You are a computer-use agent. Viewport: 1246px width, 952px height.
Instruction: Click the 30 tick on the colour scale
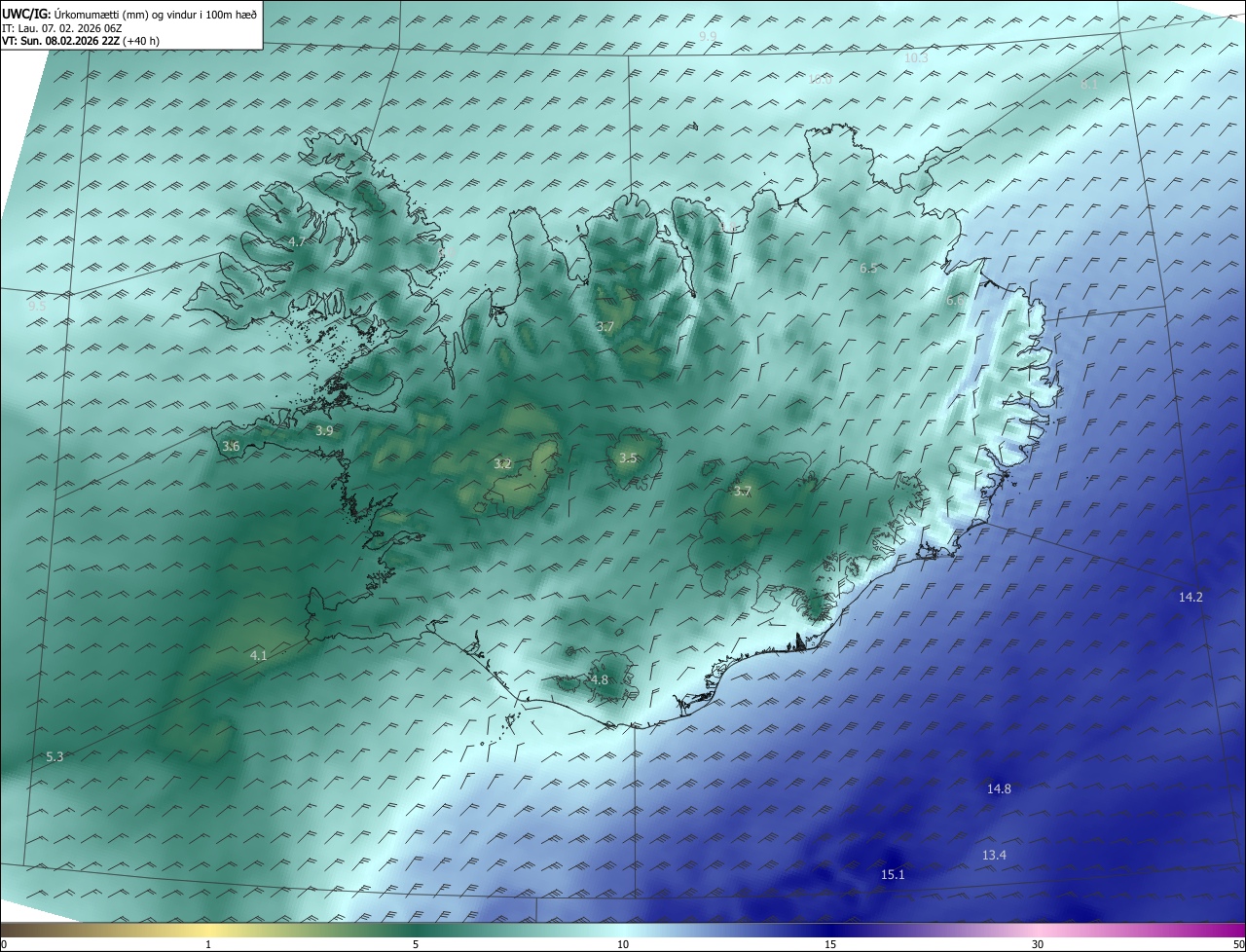click(x=1038, y=945)
